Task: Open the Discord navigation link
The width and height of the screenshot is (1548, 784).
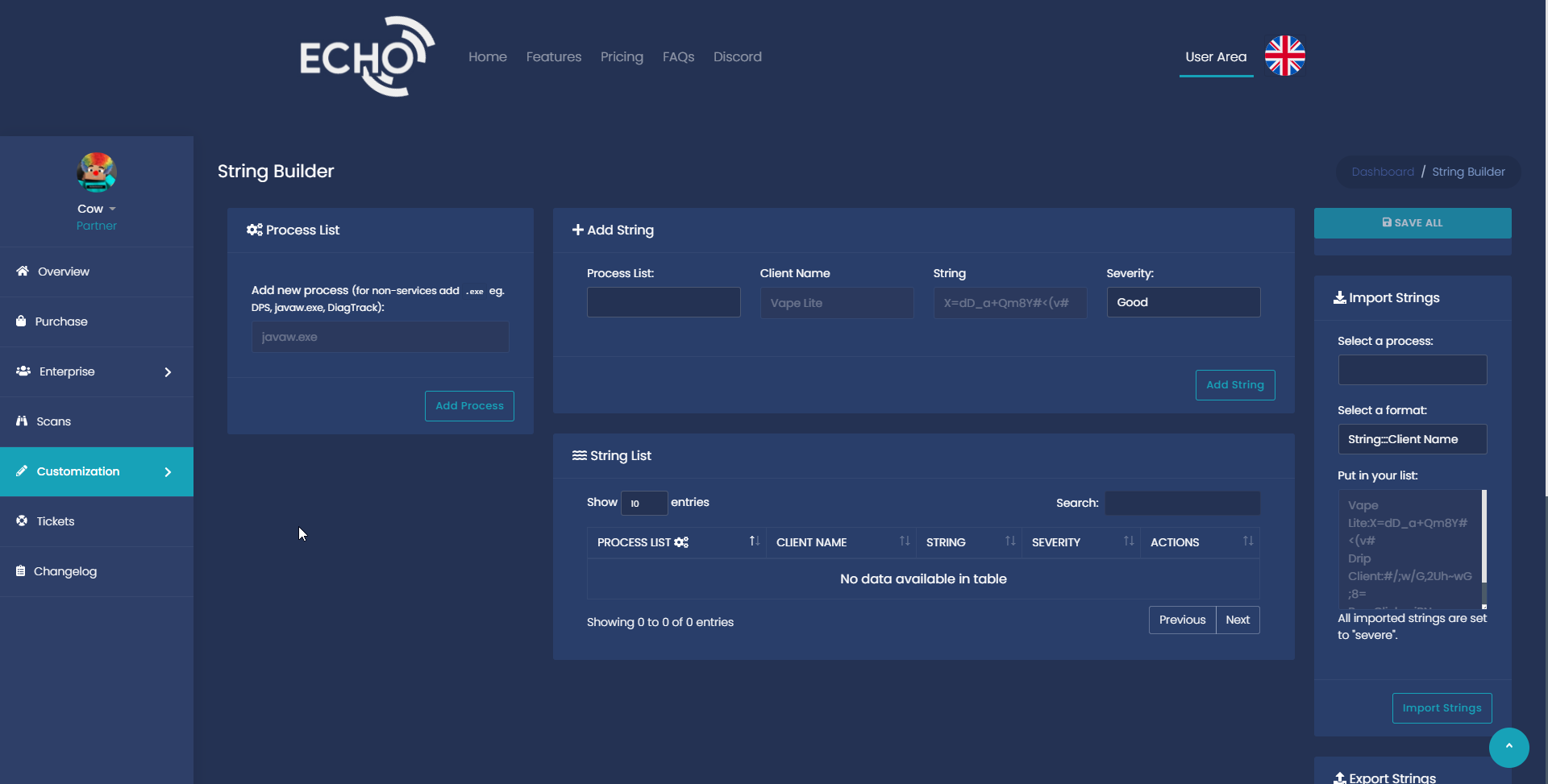Action: click(x=737, y=57)
